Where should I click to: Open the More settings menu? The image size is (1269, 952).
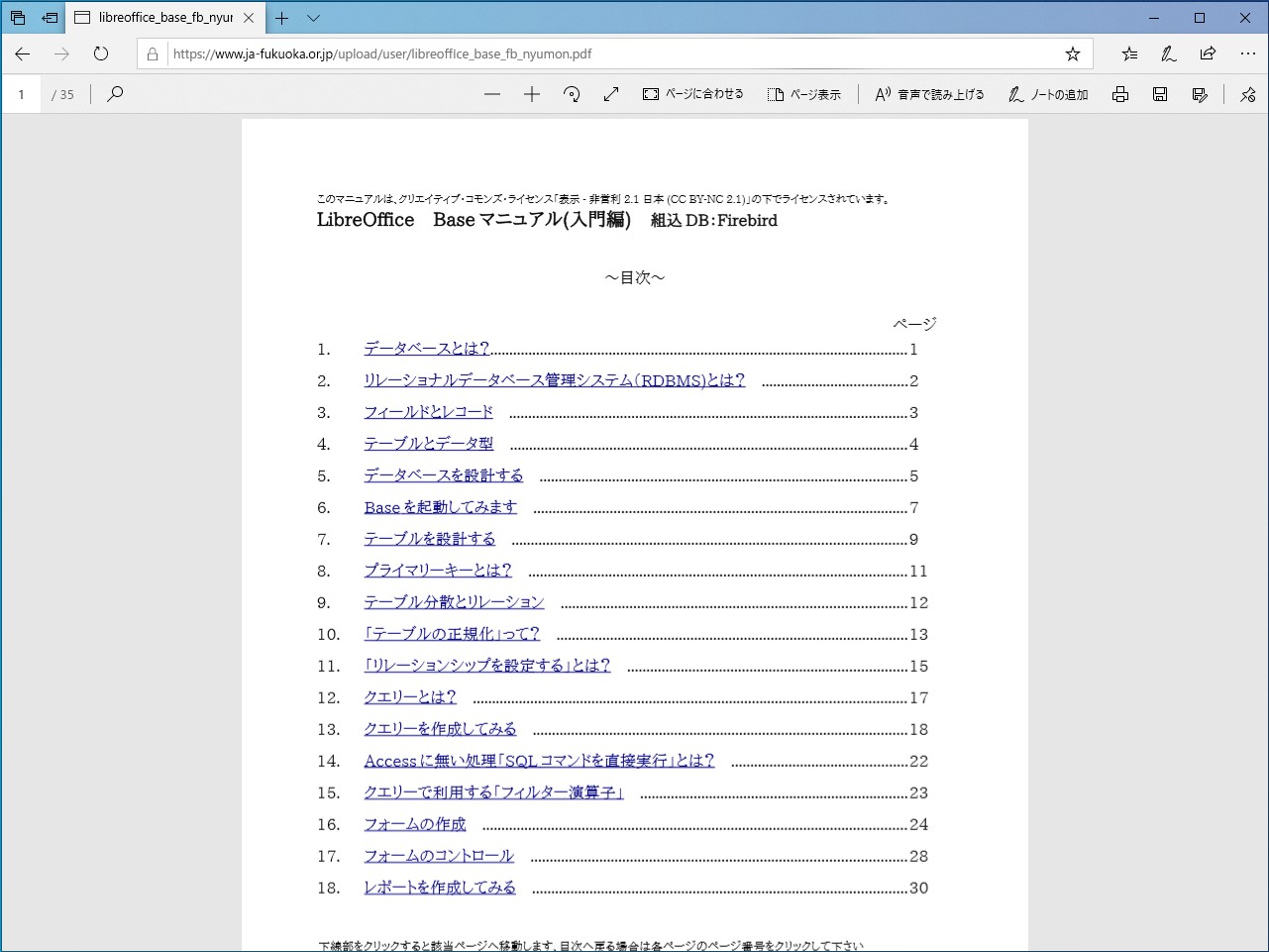[x=1247, y=53]
